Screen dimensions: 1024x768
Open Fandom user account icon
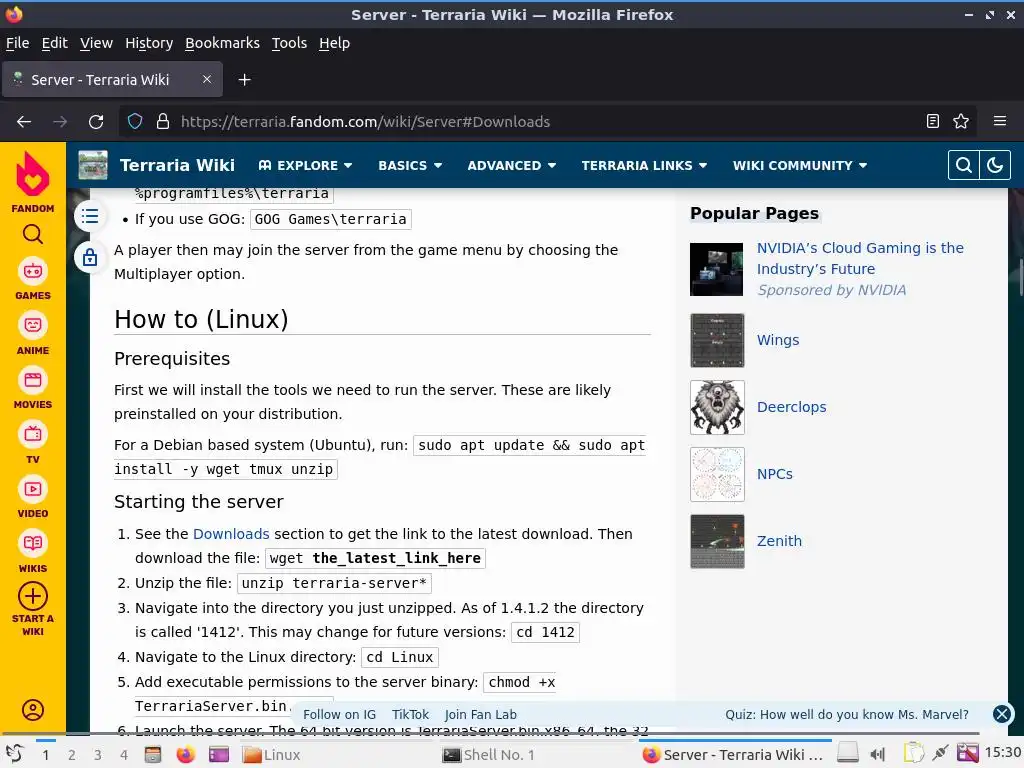(x=33, y=710)
